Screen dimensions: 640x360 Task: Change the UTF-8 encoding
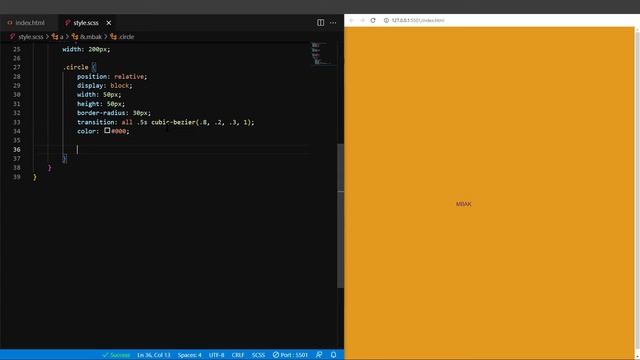[x=216, y=355]
